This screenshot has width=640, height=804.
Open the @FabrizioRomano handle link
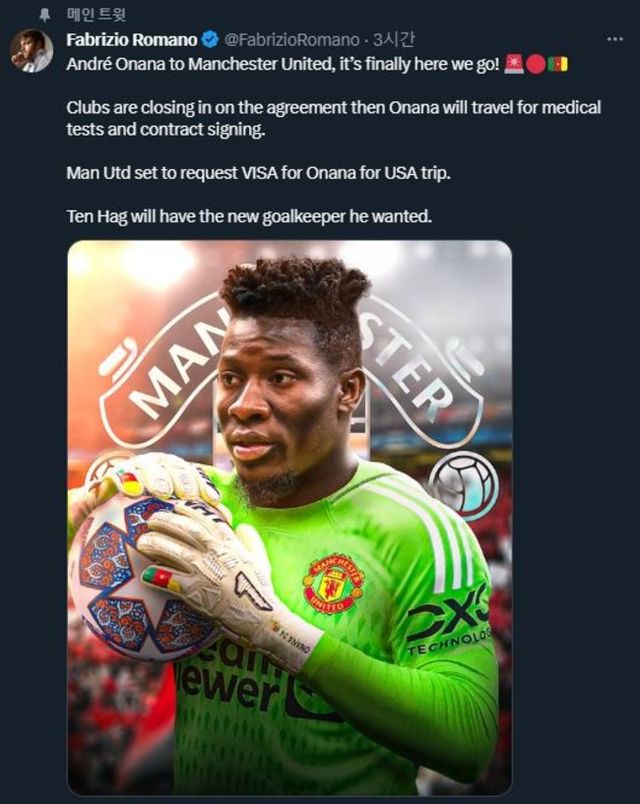point(292,39)
